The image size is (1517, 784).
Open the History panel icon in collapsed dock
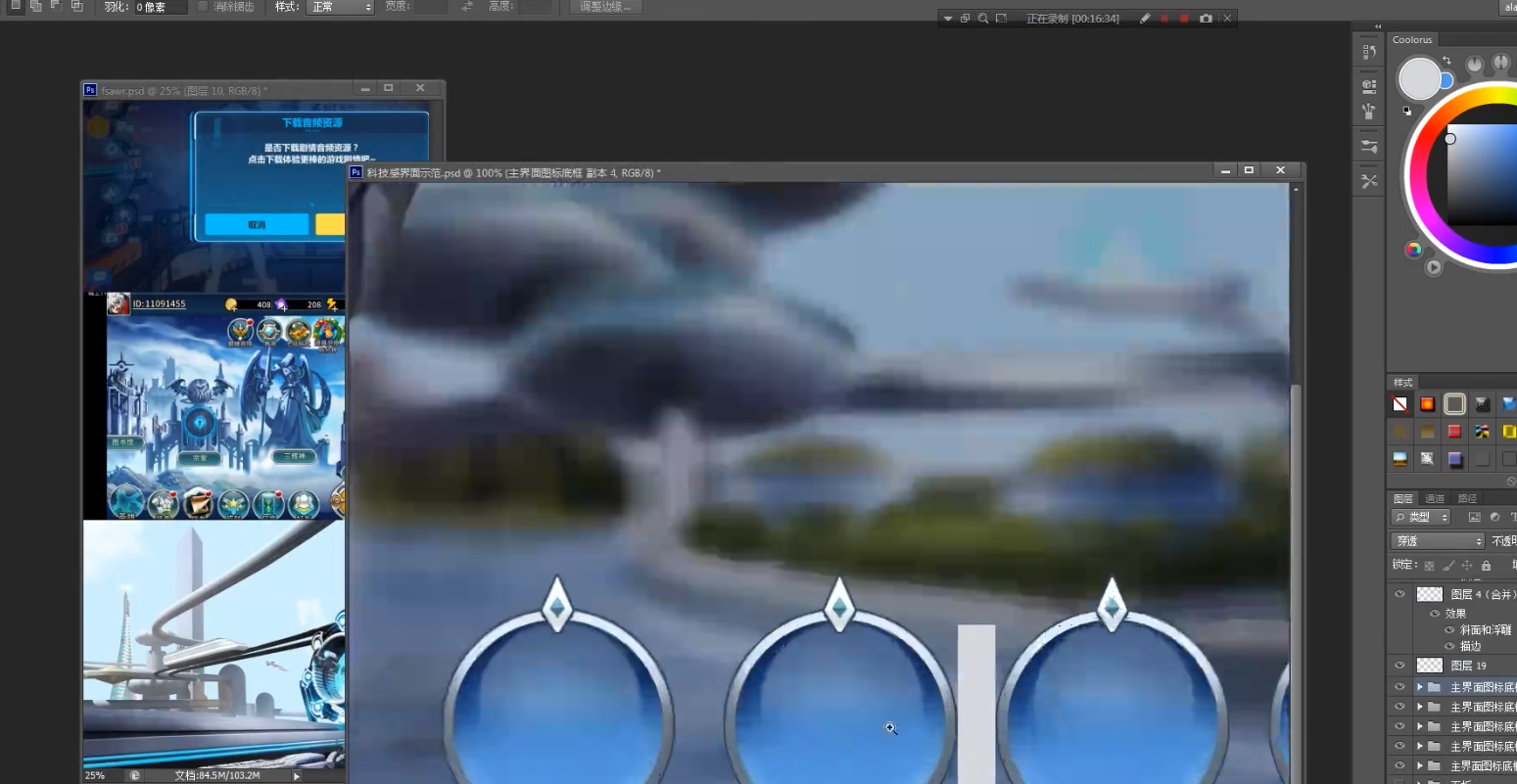[1369, 52]
